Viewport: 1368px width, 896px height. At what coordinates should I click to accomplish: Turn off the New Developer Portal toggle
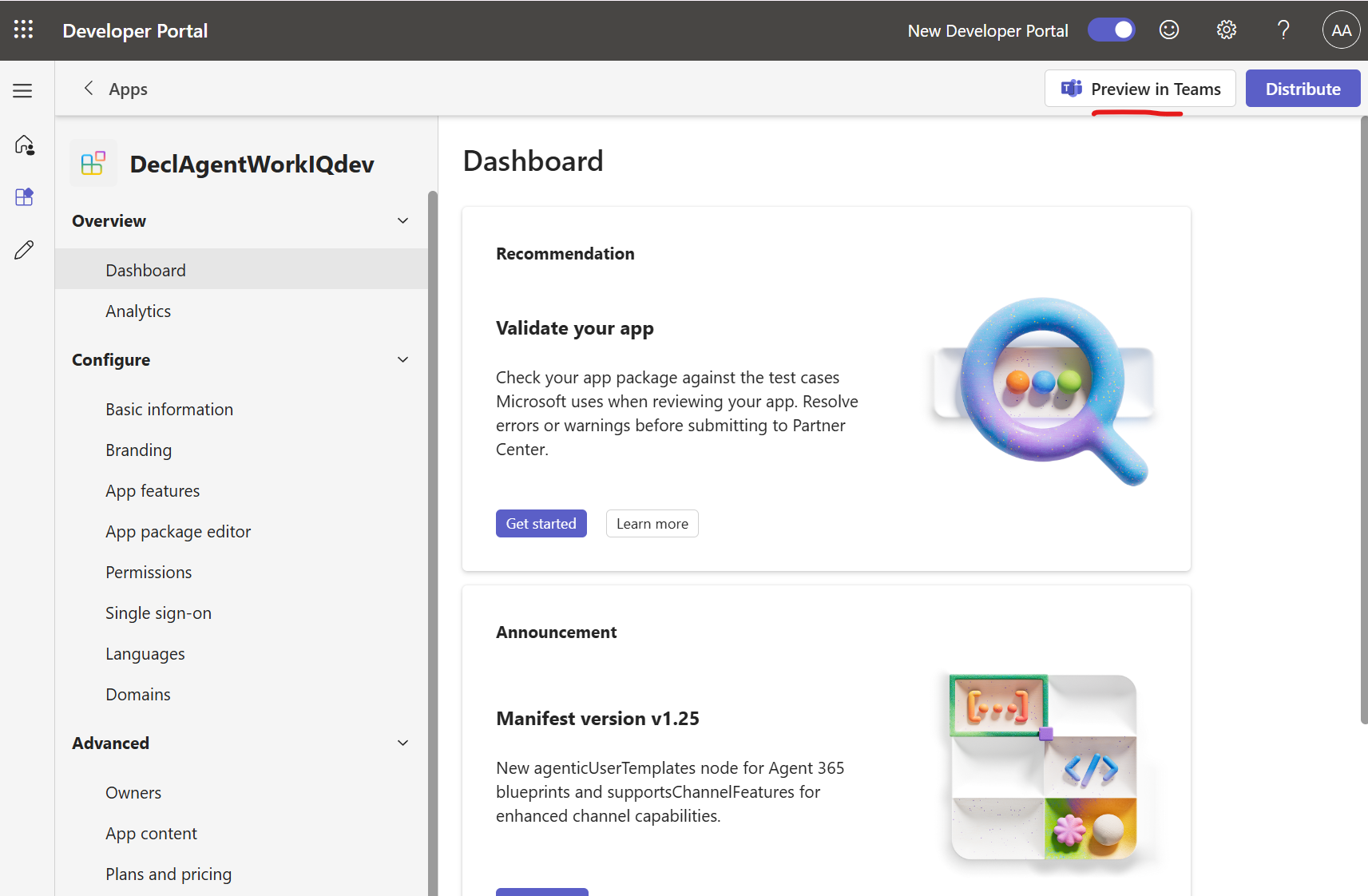(x=1111, y=30)
